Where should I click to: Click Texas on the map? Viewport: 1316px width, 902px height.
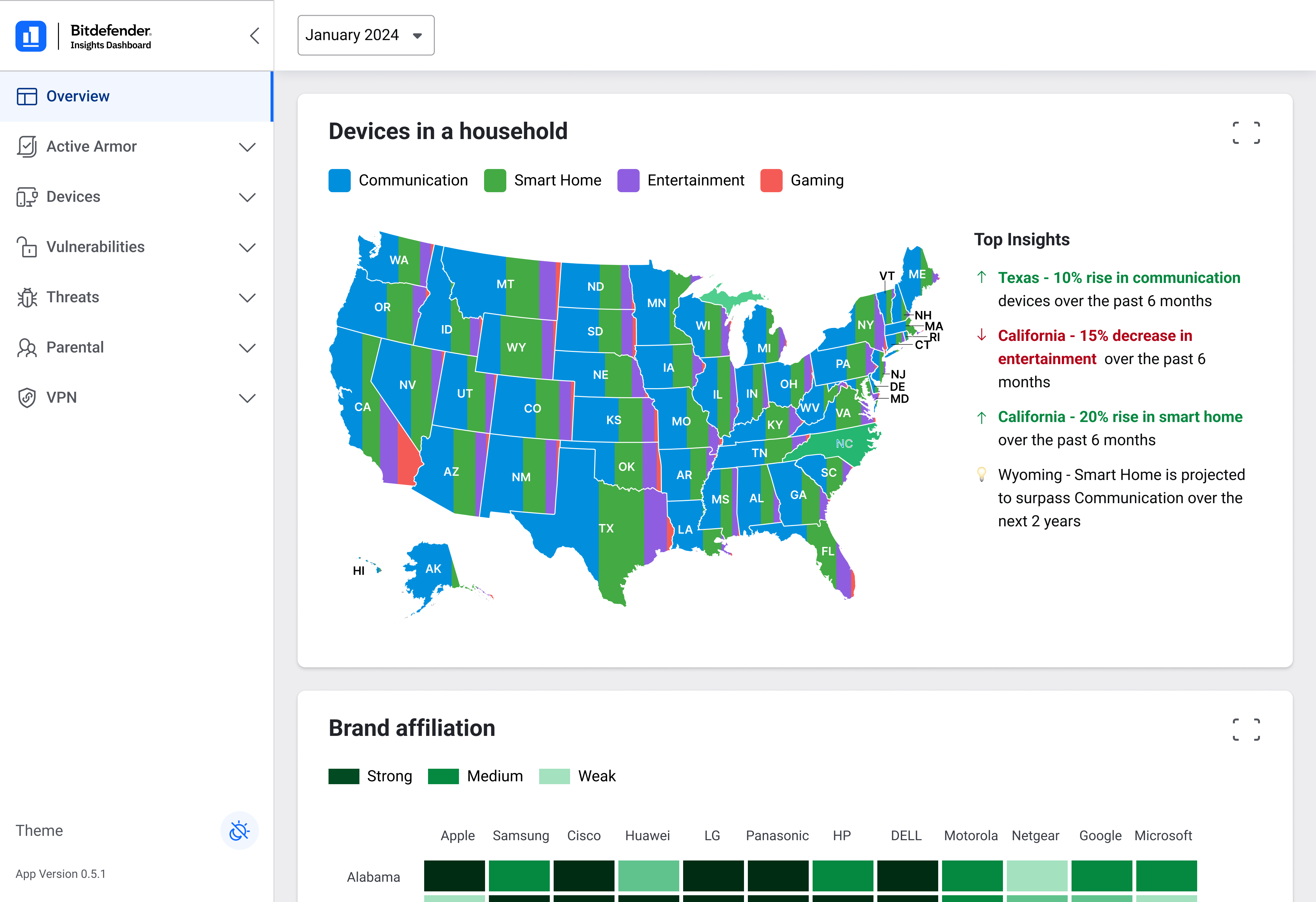606,528
